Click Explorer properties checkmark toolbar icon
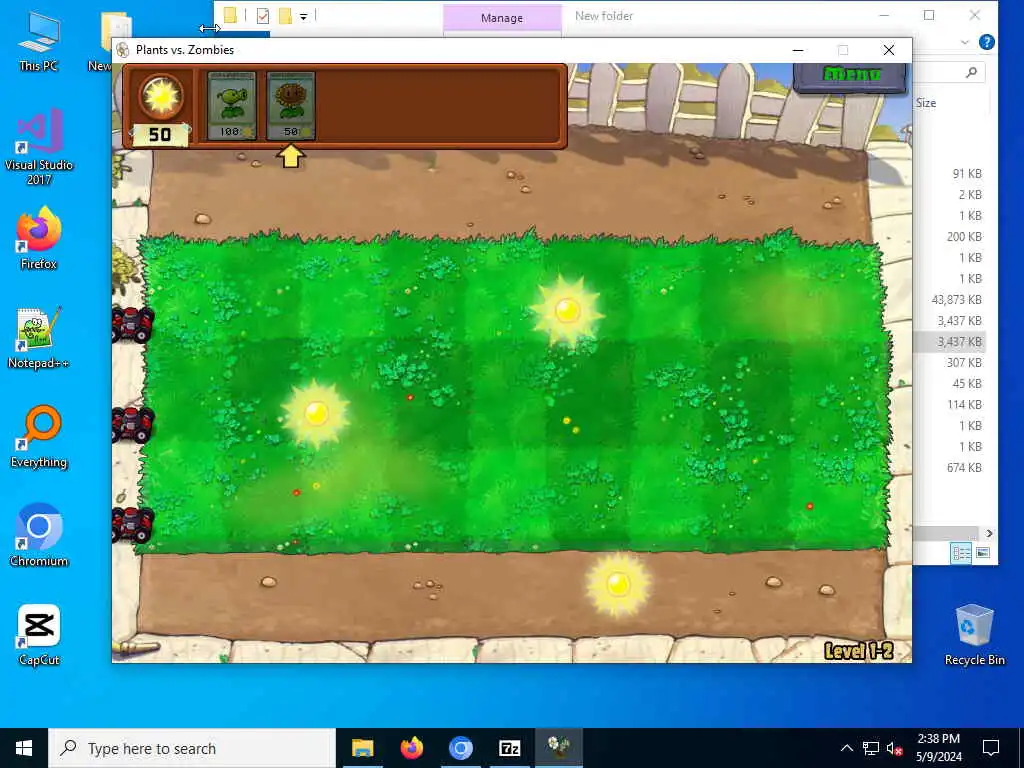Viewport: 1024px width, 768px height. coord(263,16)
